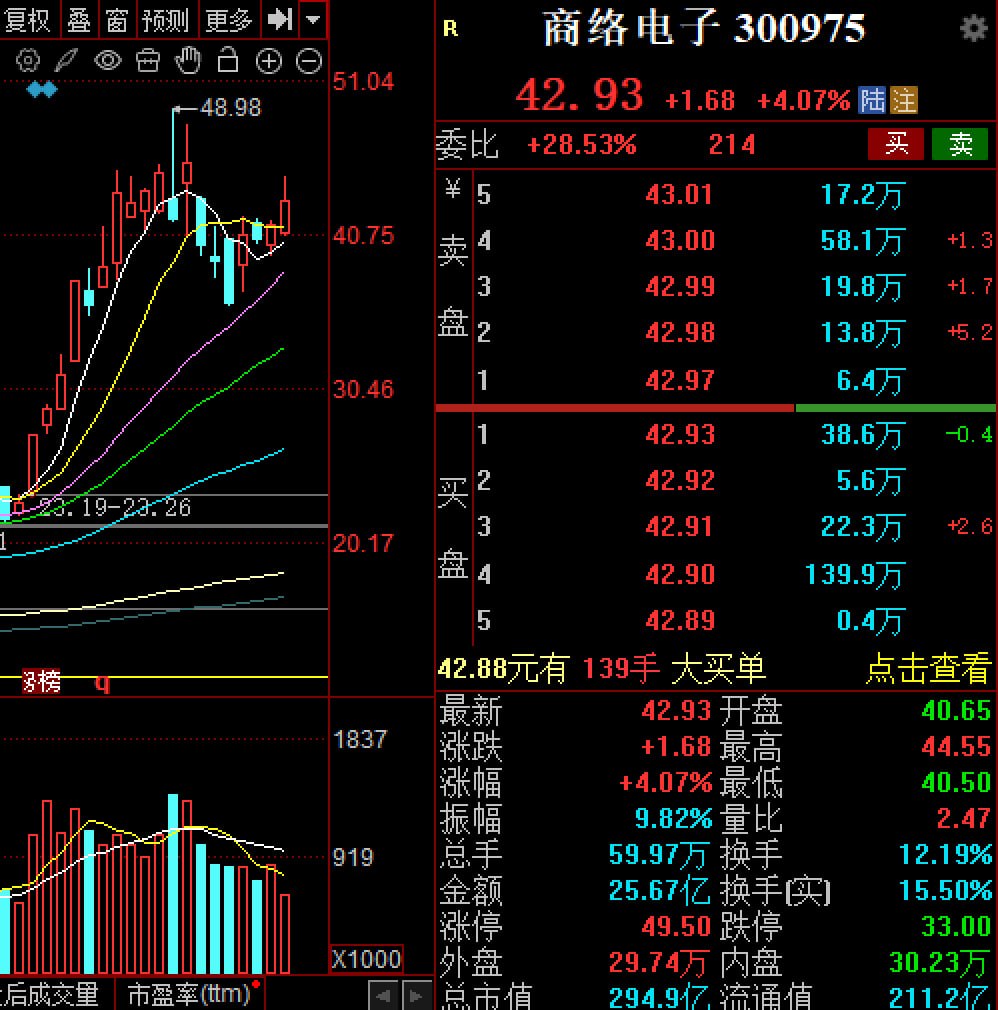Click the 跌停 33.00 limit-down value
Image resolution: width=998 pixels, height=1010 pixels.
point(956,927)
